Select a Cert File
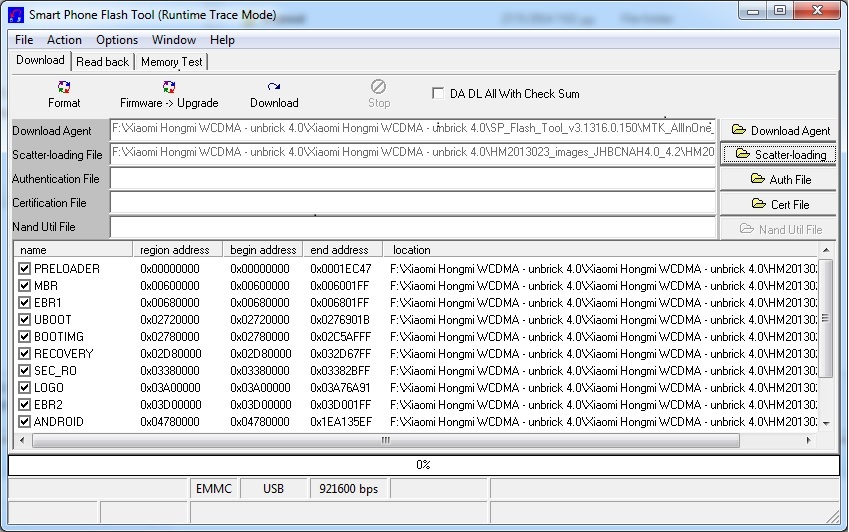849x532 pixels. pyautogui.click(x=780, y=204)
